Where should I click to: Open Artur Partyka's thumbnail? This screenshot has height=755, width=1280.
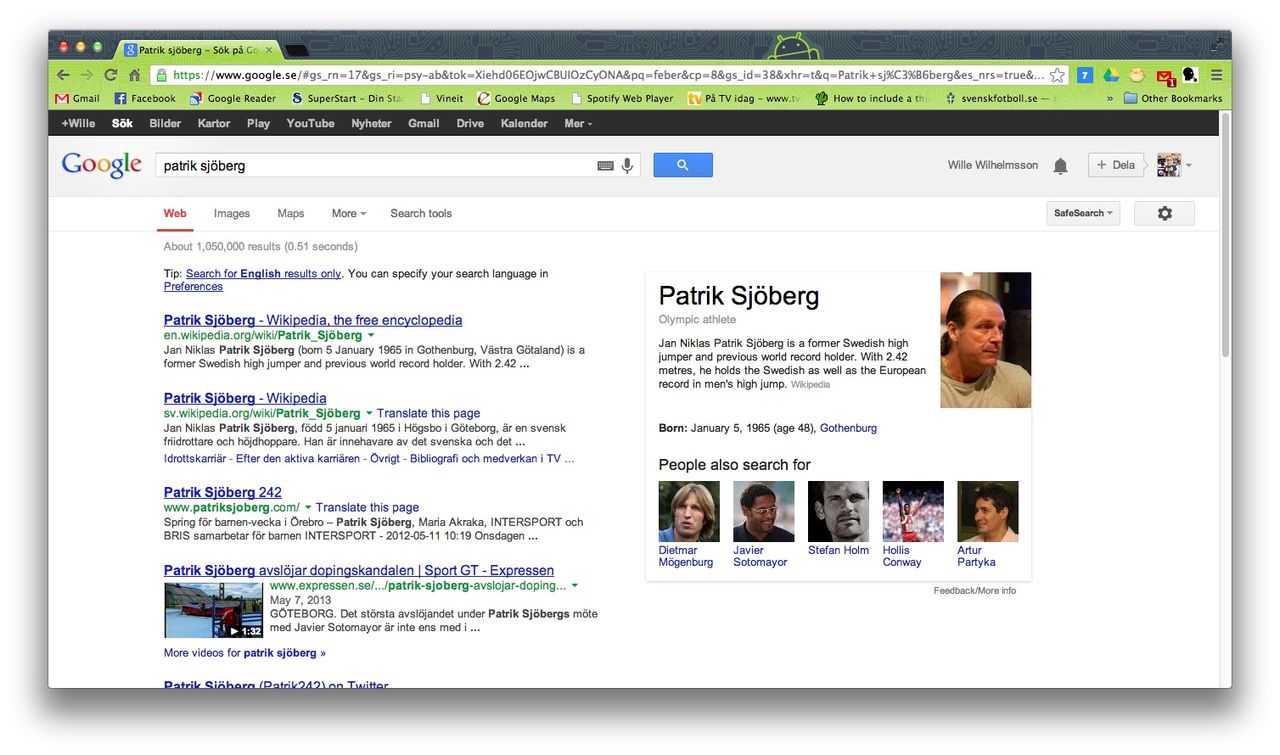point(988,511)
